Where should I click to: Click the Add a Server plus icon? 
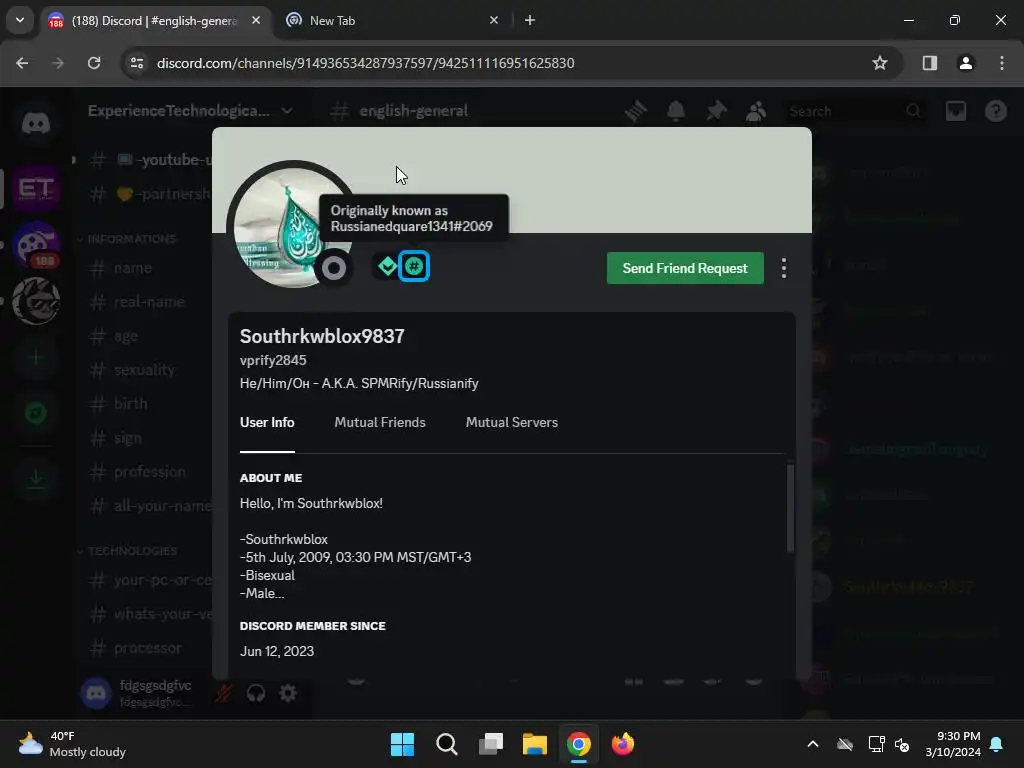tap(36, 357)
